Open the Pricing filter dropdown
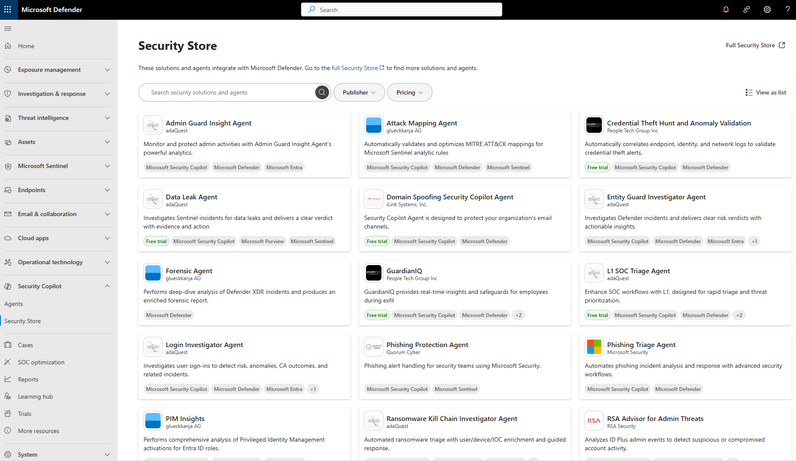Viewport: 796px width, 461px height. tap(409, 92)
